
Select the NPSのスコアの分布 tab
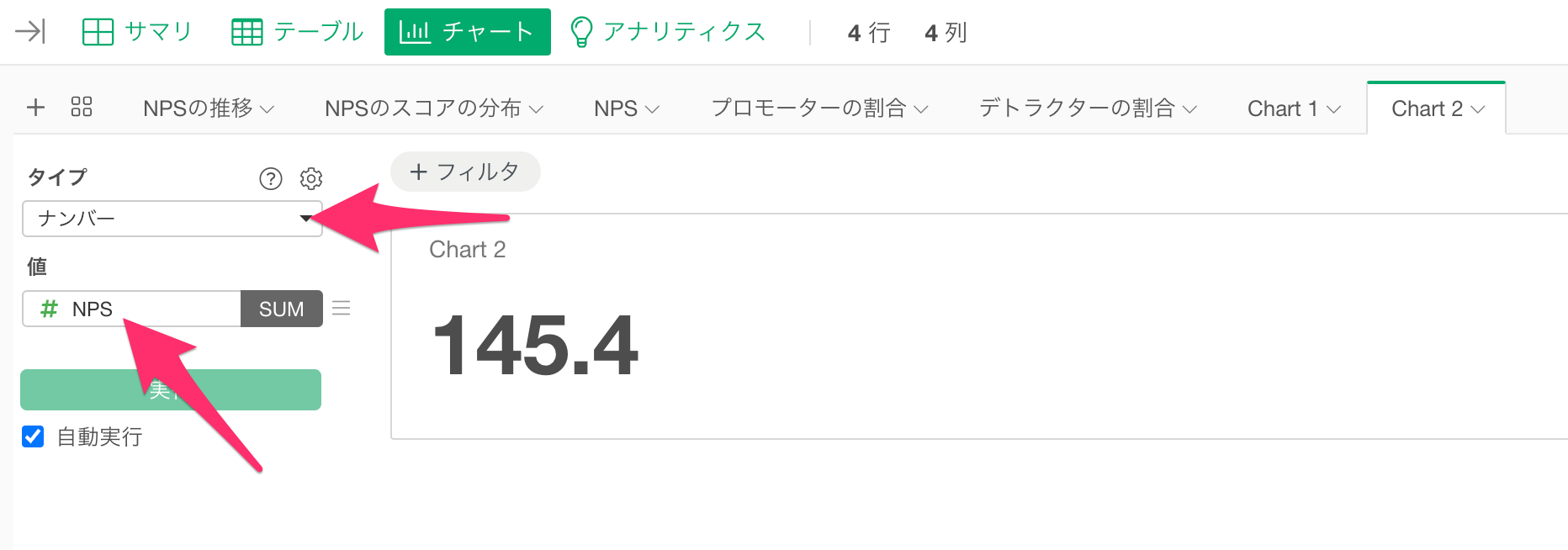click(422, 108)
